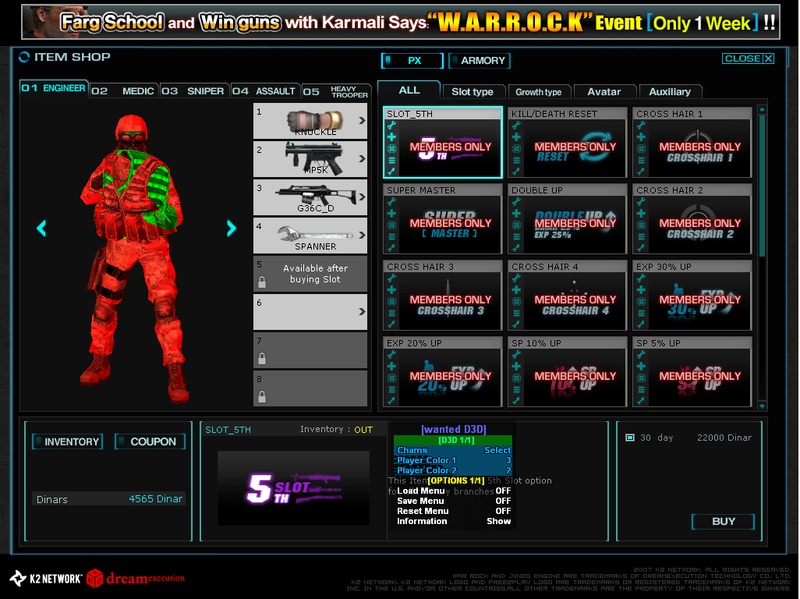The height and width of the screenshot is (599, 800).
Task: Open the 04 Assault class tab
Action: (264, 91)
